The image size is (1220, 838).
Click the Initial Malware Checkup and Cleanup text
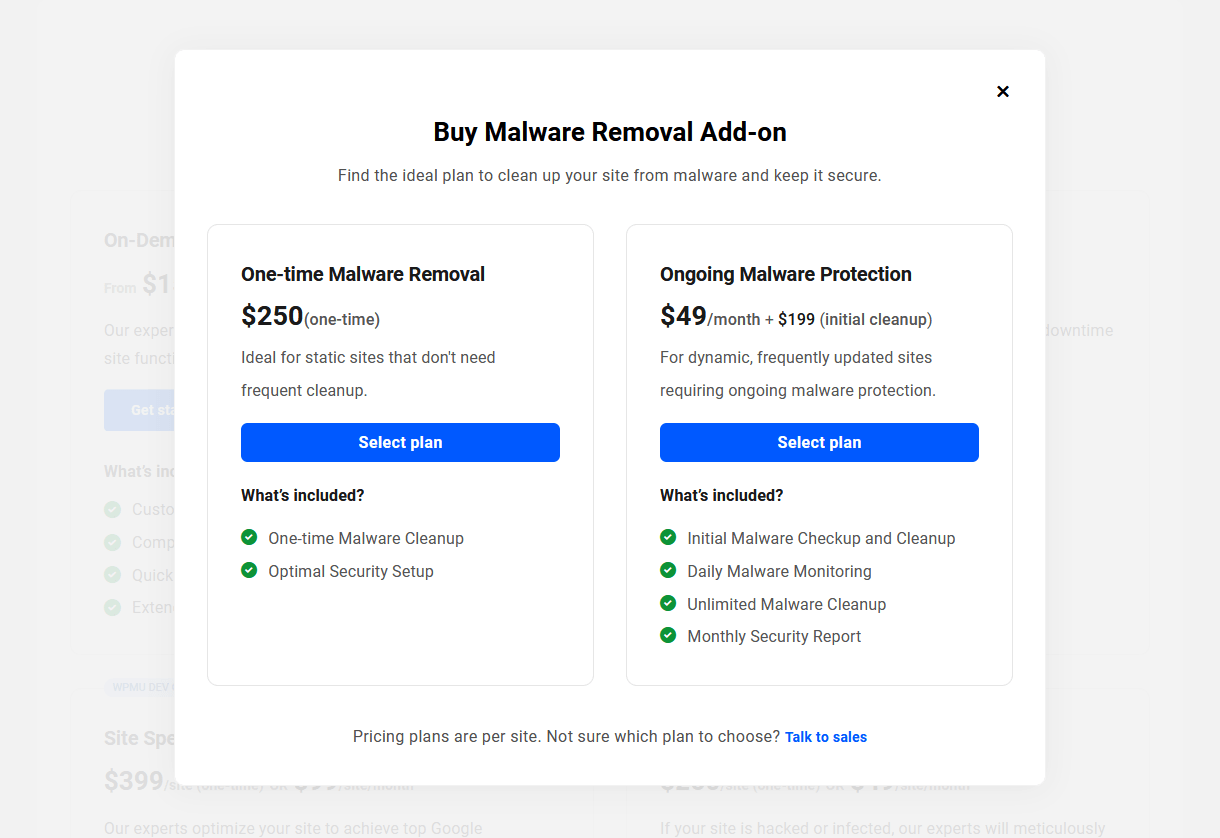coord(821,538)
